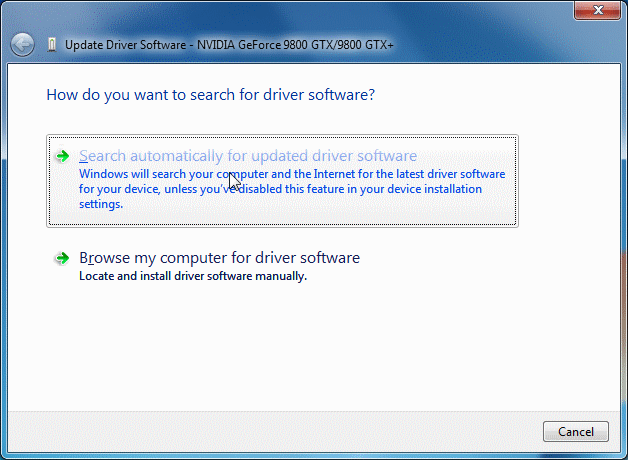Click 'How do you want to search' heading
The width and height of the screenshot is (628, 460).
coord(211,95)
